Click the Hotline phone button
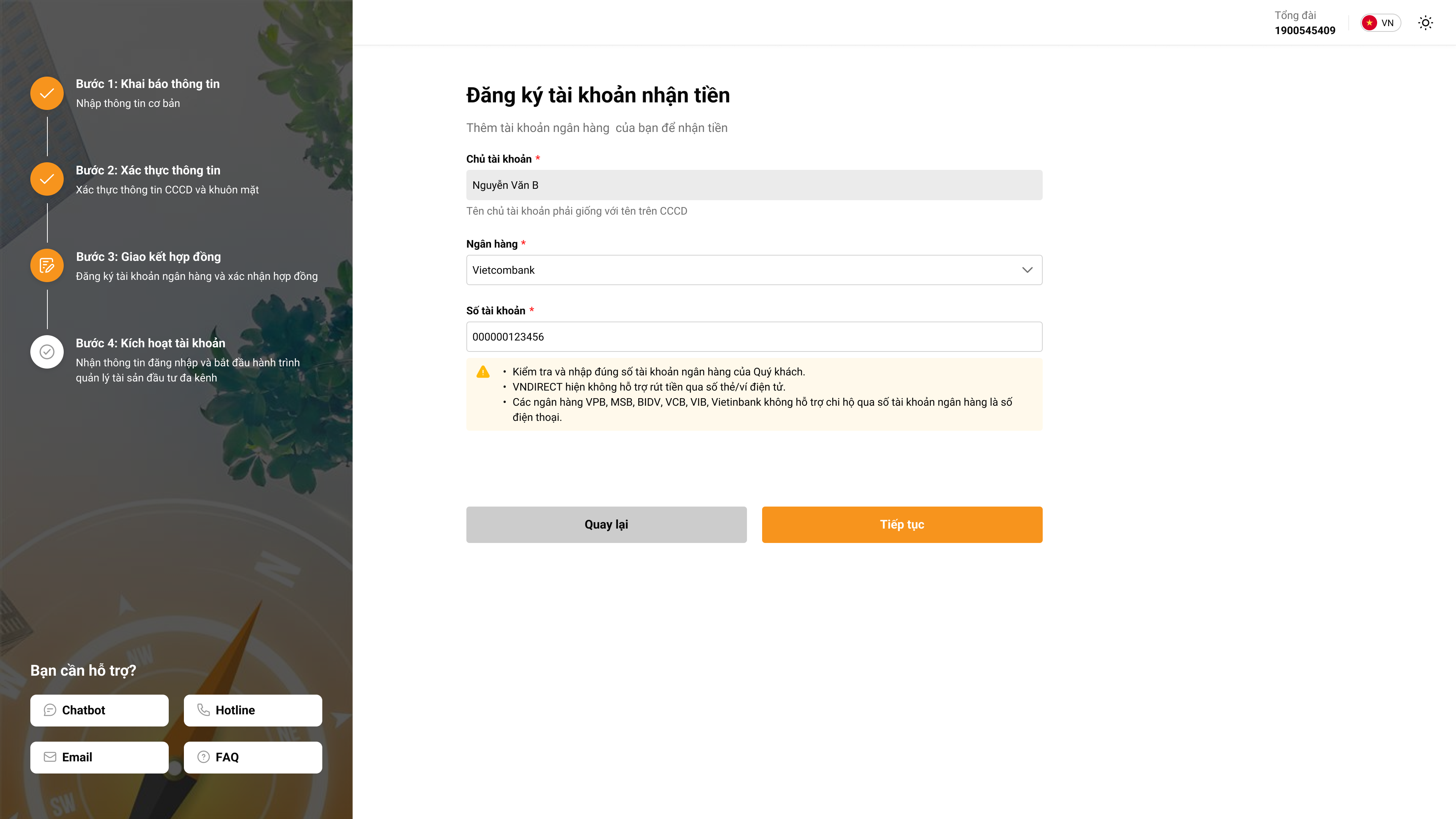 point(253,711)
